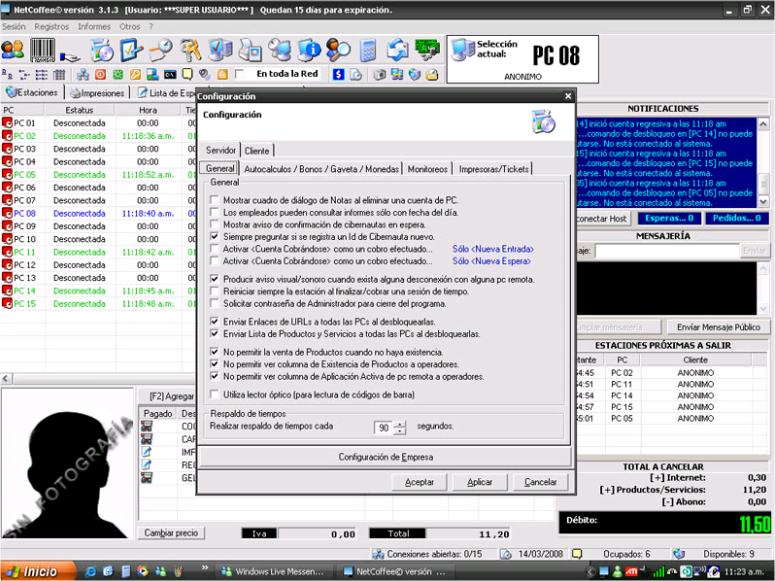This screenshot has height=581, width=775.
Task: Click the stations list left scroll arrow
Action: tap(6, 379)
